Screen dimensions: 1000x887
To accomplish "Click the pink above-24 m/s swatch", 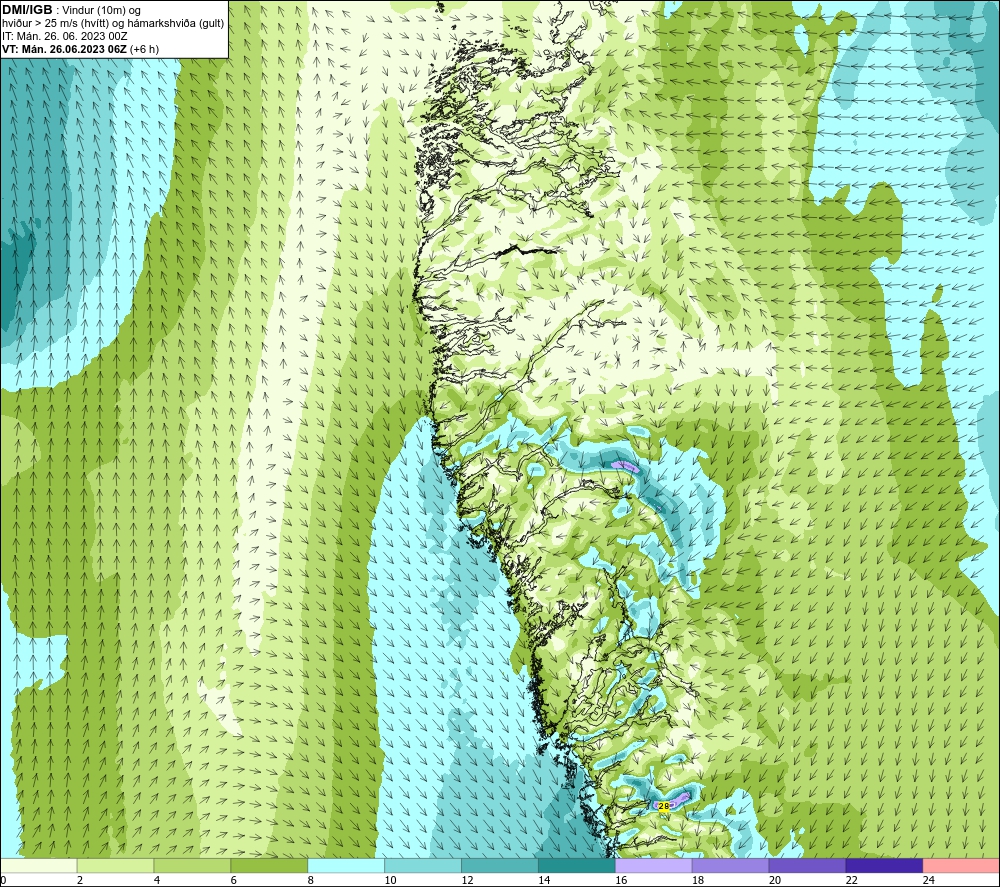I will [x=961, y=866].
